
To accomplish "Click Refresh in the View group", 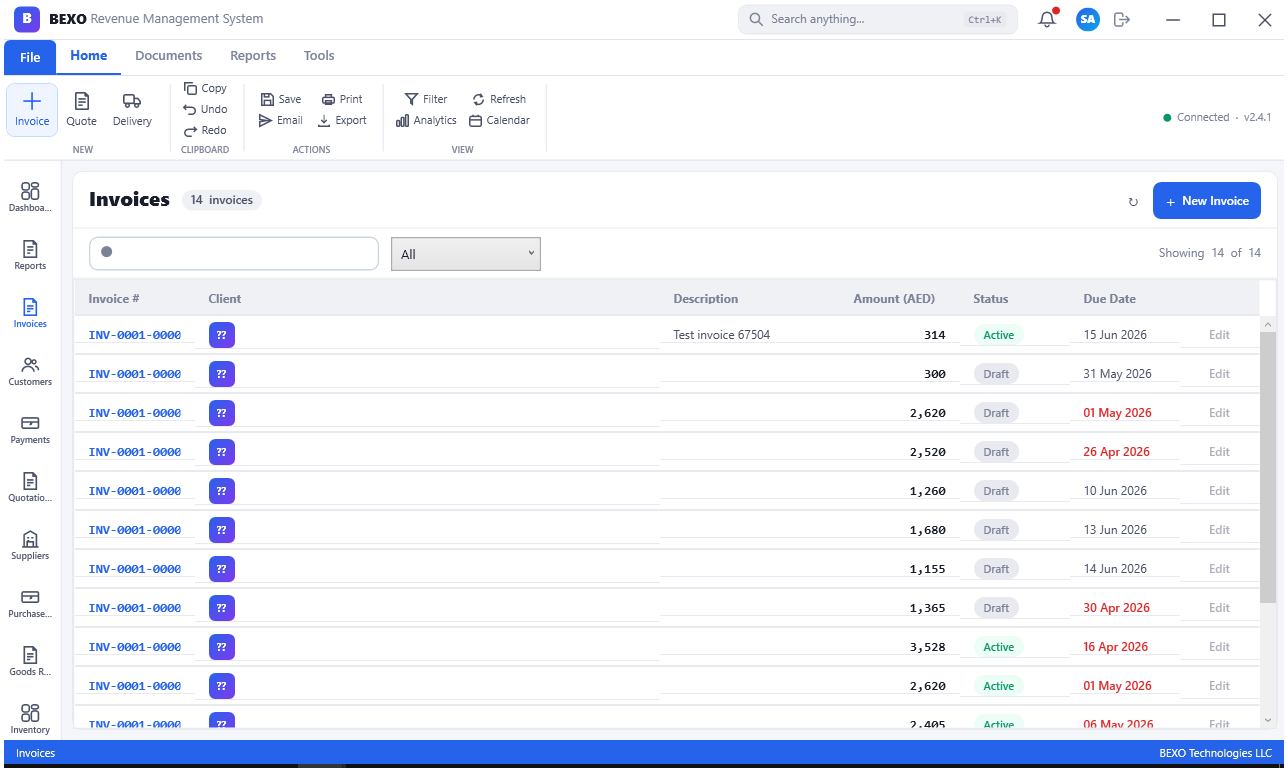I will (499, 99).
